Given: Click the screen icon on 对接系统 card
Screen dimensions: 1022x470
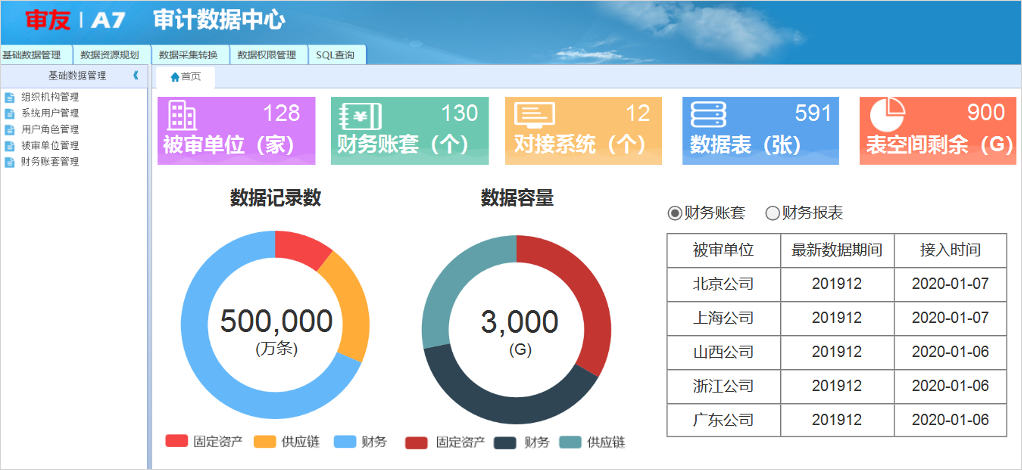Looking at the screenshot, I should pyautogui.click(x=534, y=116).
